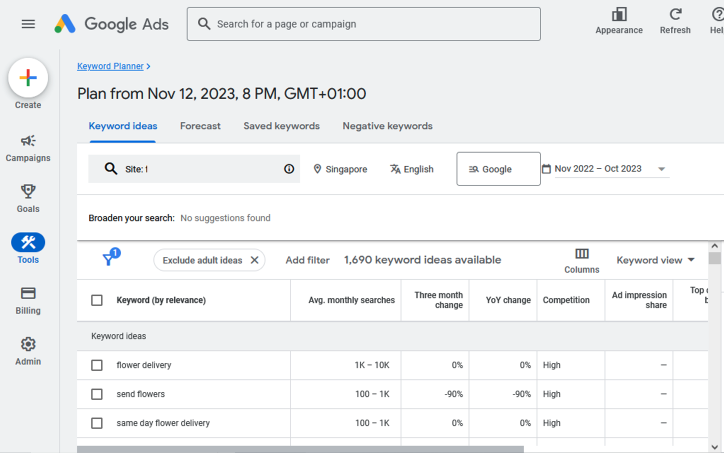Check the send flowers row checkbox
This screenshot has width=724, height=453.
(x=97, y=394)
